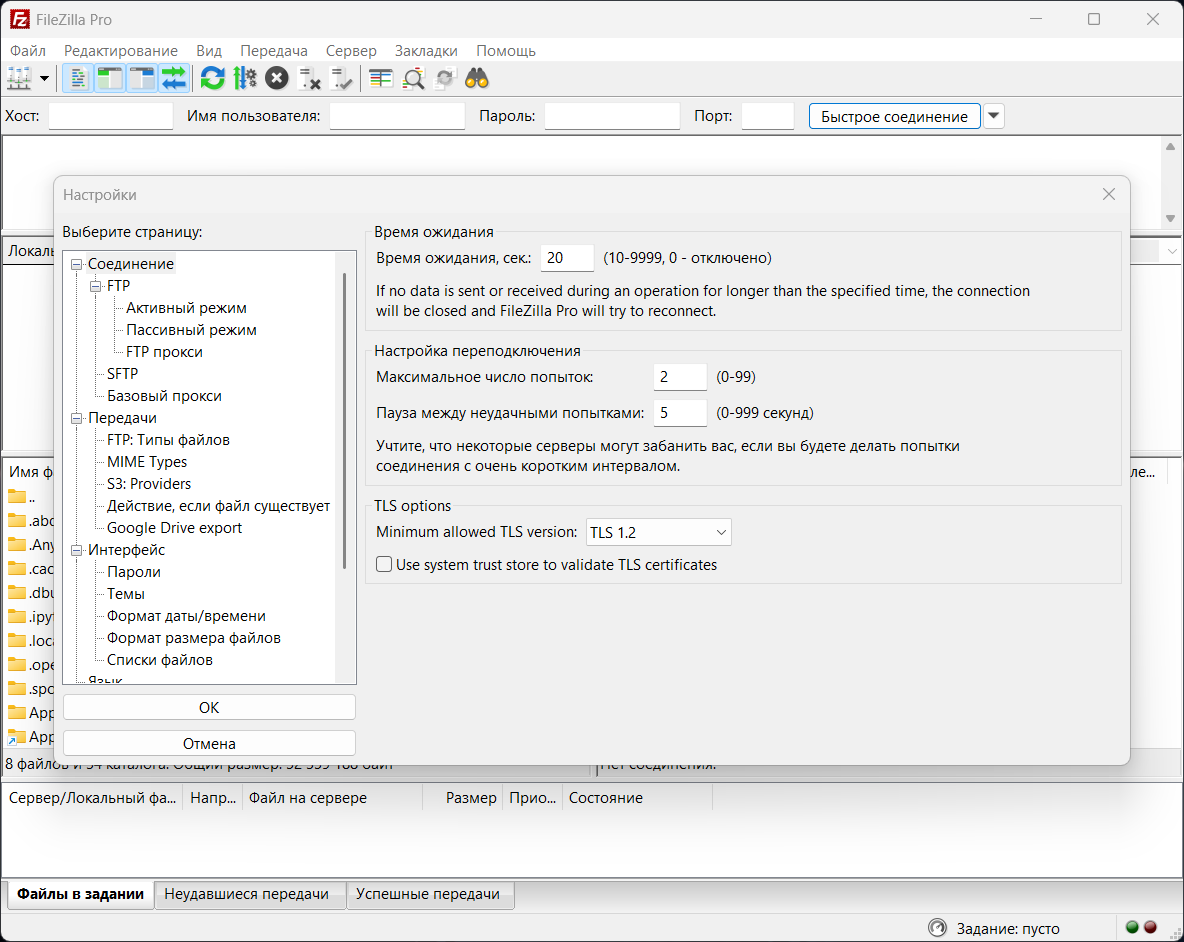This screenshot has width=1184, height=942.
Task: Click the Имя пользователя input field
Action: tap(397, 116)
